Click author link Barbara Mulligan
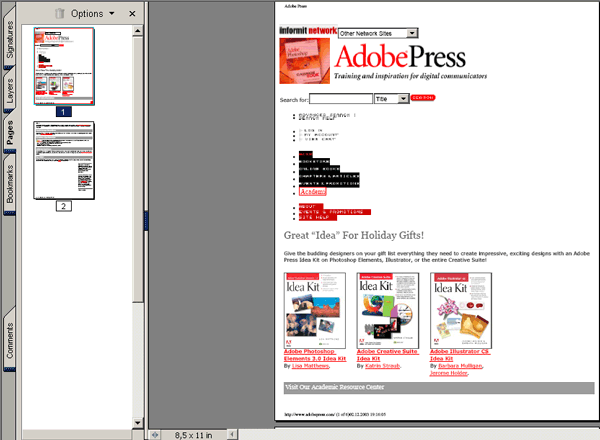Viewport: 600px width, 440px height. (x=460, y=366)
